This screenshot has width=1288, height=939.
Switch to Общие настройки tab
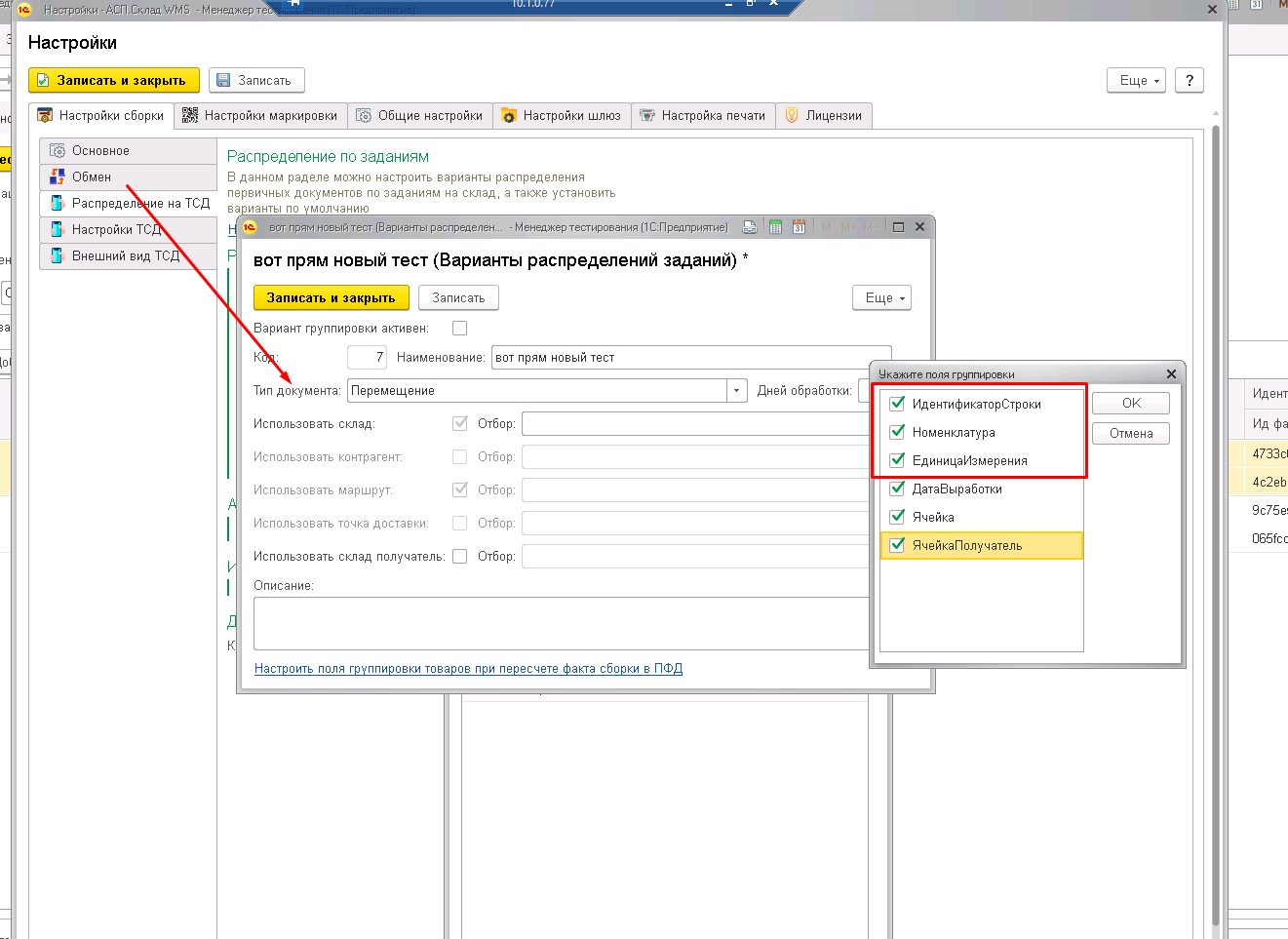pyautogui.click(x=419, y=115)
